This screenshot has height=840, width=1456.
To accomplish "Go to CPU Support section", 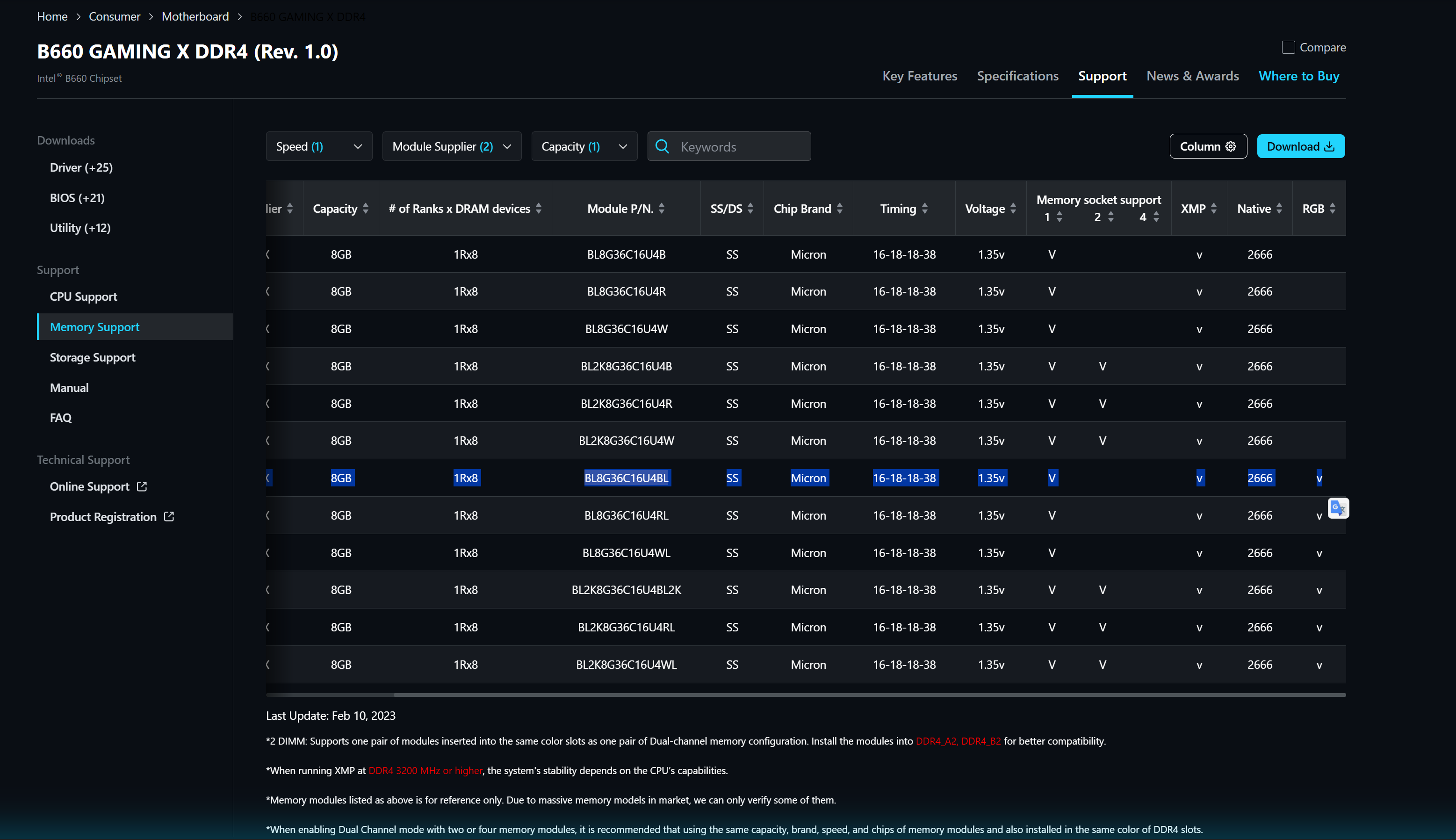I will pos(84,297).
